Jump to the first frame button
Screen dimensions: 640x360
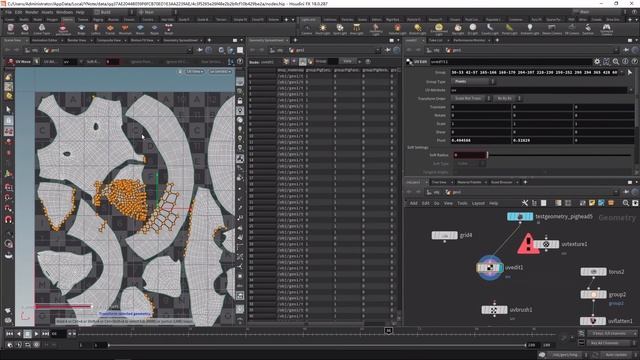pos(9,334)
